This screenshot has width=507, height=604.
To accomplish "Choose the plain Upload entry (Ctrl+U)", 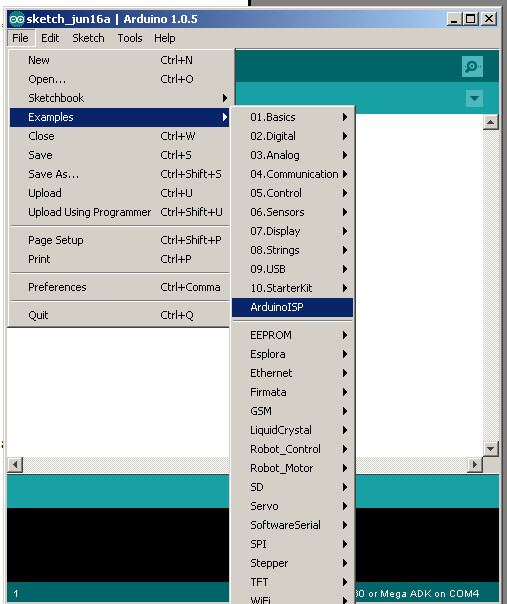I will tap(119, 193).
